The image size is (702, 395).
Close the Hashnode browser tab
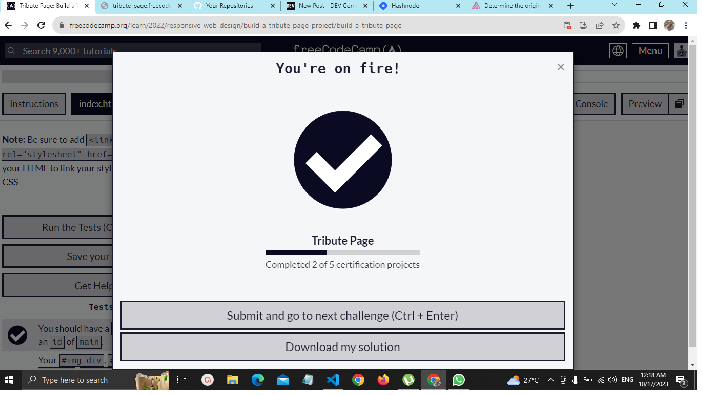[458, 6]
